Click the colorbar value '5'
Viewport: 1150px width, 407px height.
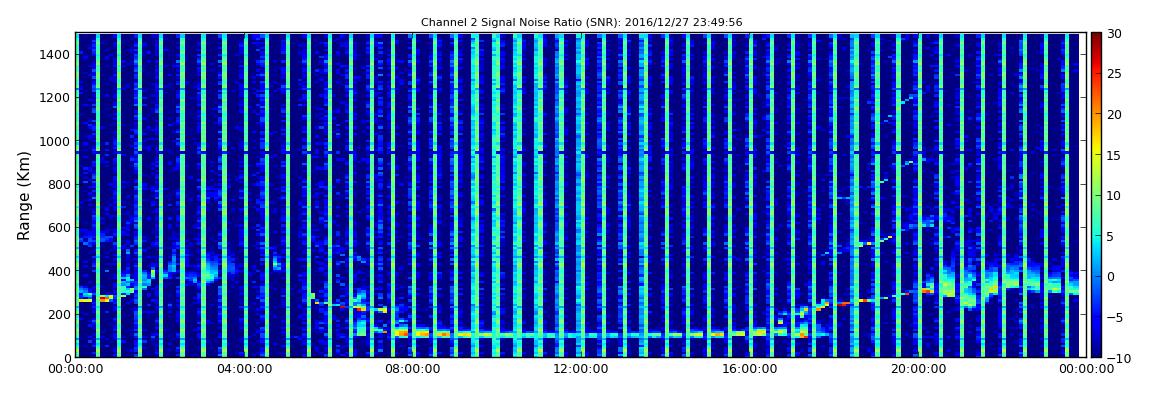click(1111, 236)
